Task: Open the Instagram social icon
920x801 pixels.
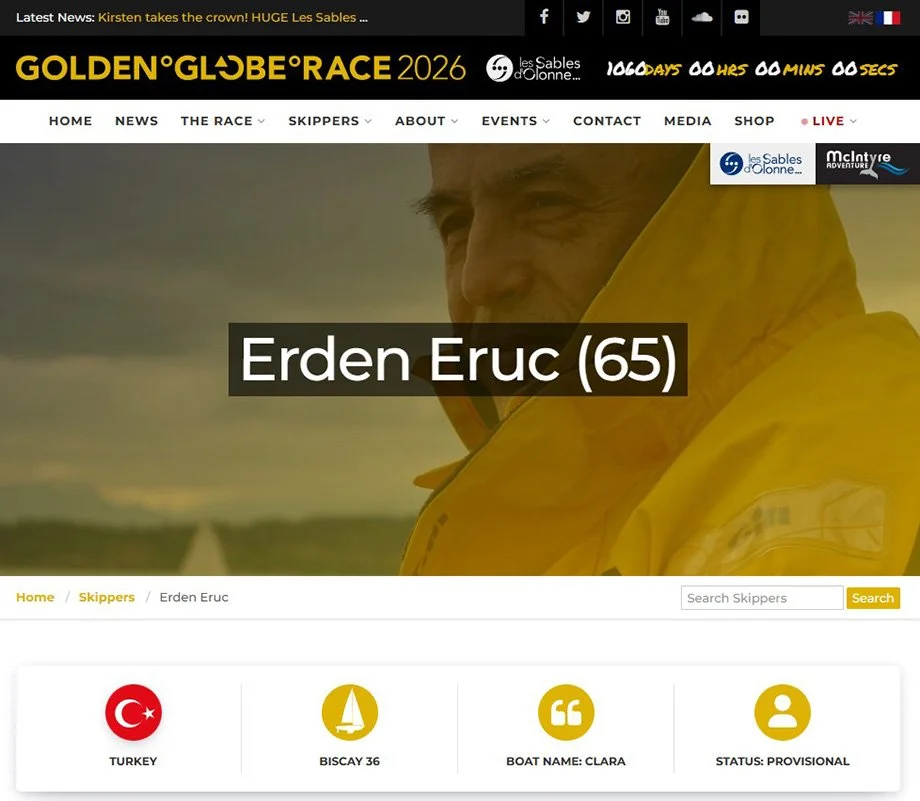Action: pyautogui.click(x=623, y=17)
